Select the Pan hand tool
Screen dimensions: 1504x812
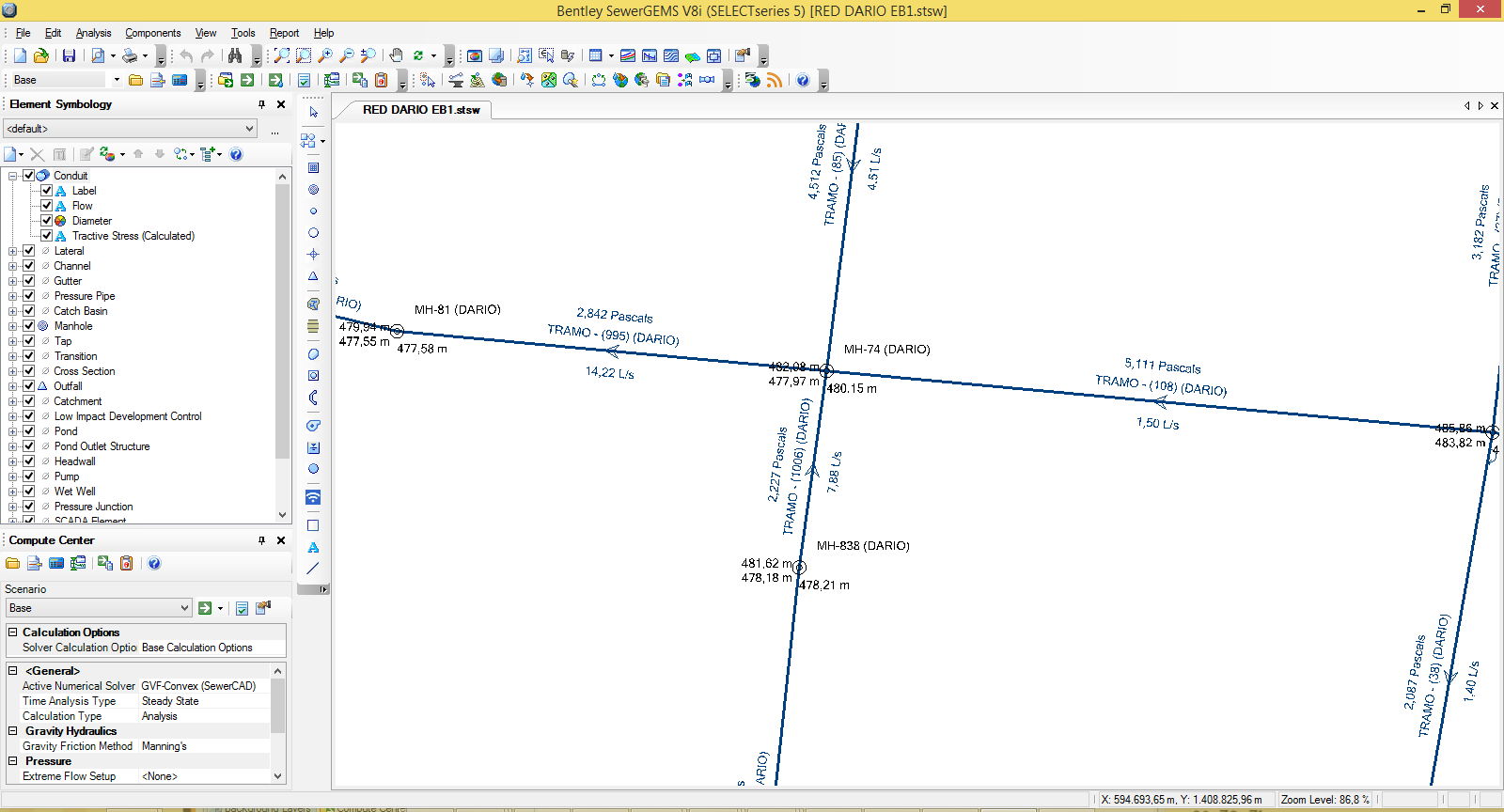[x=396, y=56]
